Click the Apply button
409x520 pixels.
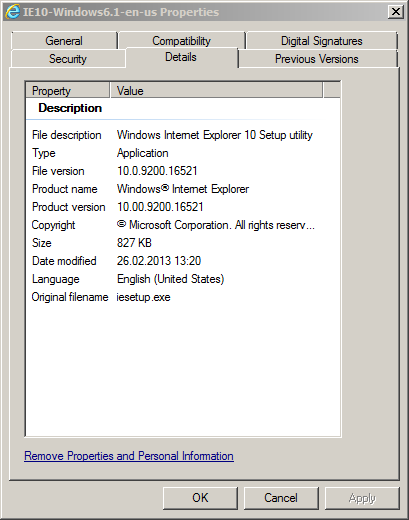point(362,498)
